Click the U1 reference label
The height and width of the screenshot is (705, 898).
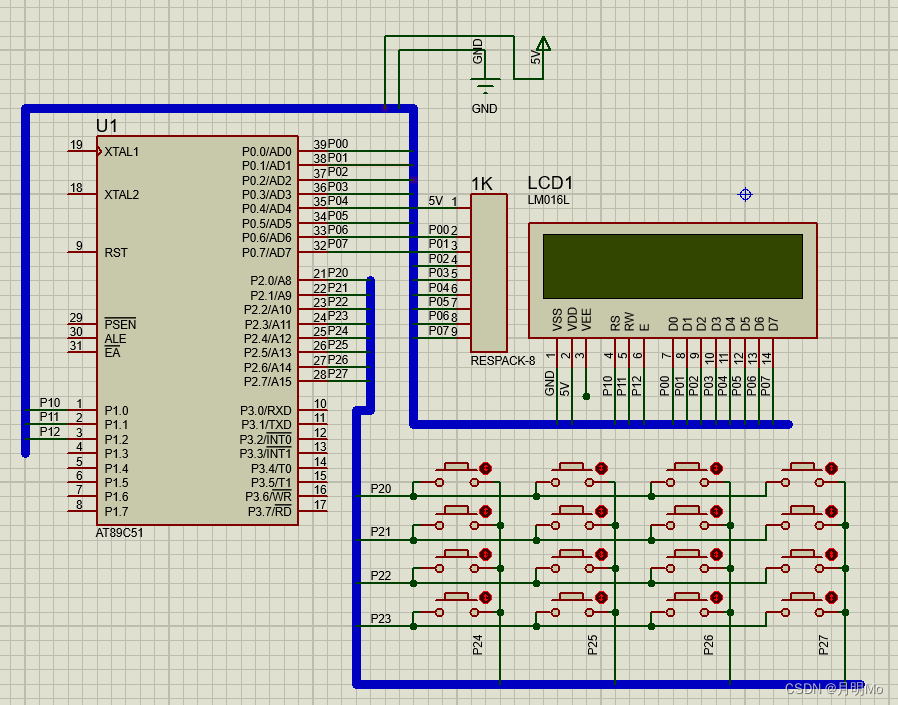[107, 126]
